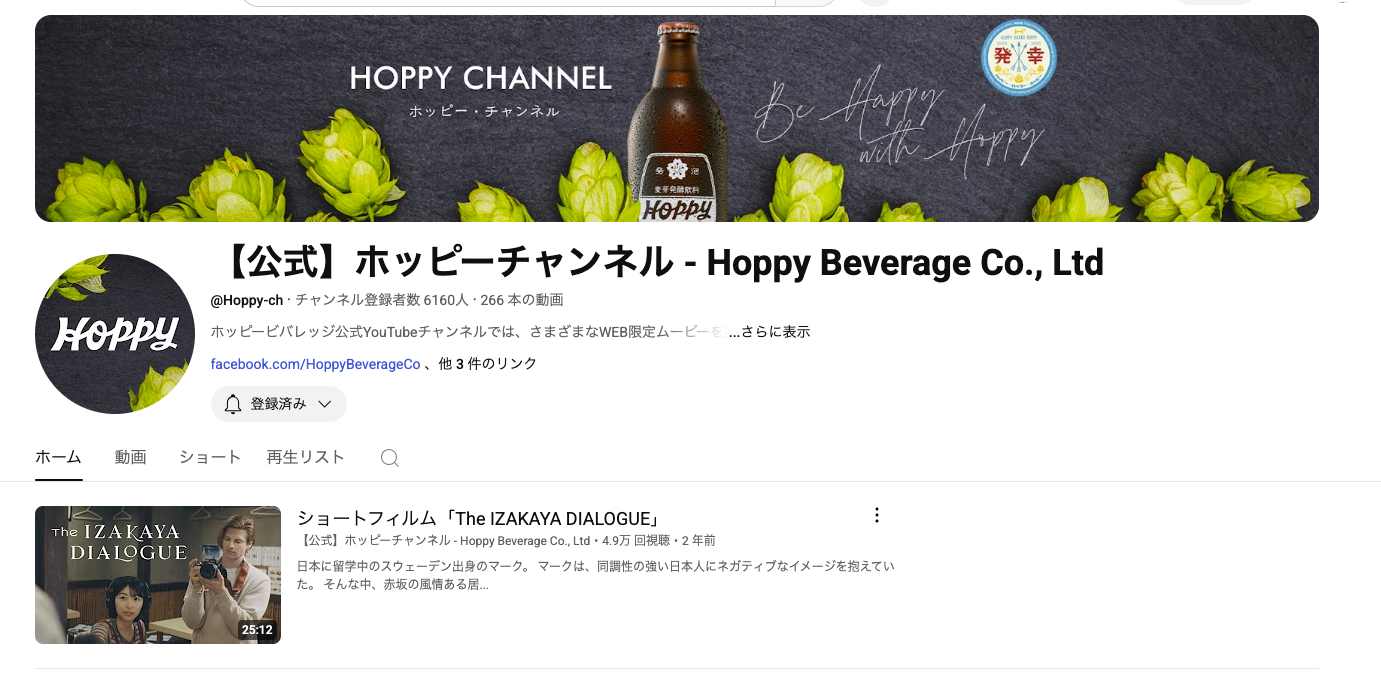Open the facebook.com/HoppyBeverageCo link

click(315, 364)
